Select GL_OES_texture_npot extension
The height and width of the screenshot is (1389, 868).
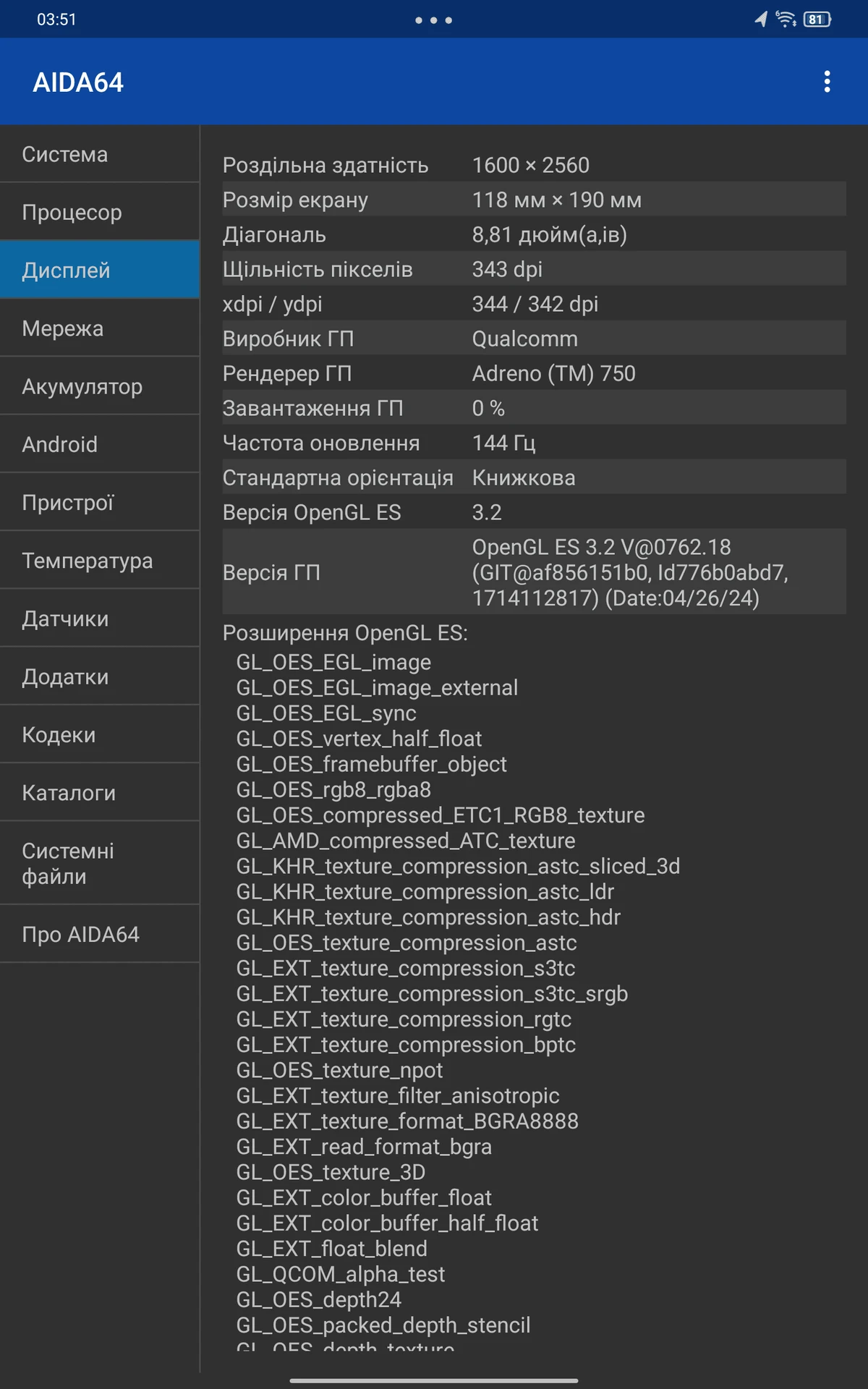coord(339,1070)
